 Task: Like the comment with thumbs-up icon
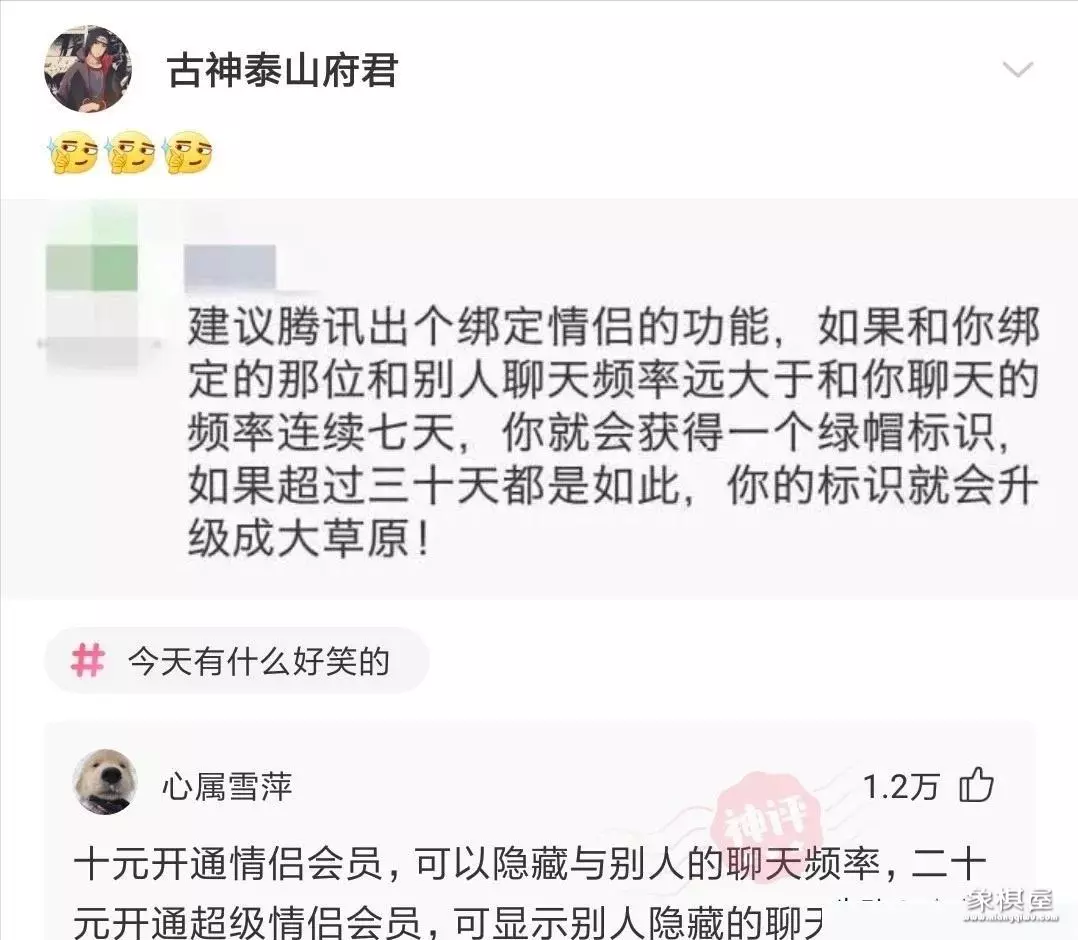click(x=976, y=785)
